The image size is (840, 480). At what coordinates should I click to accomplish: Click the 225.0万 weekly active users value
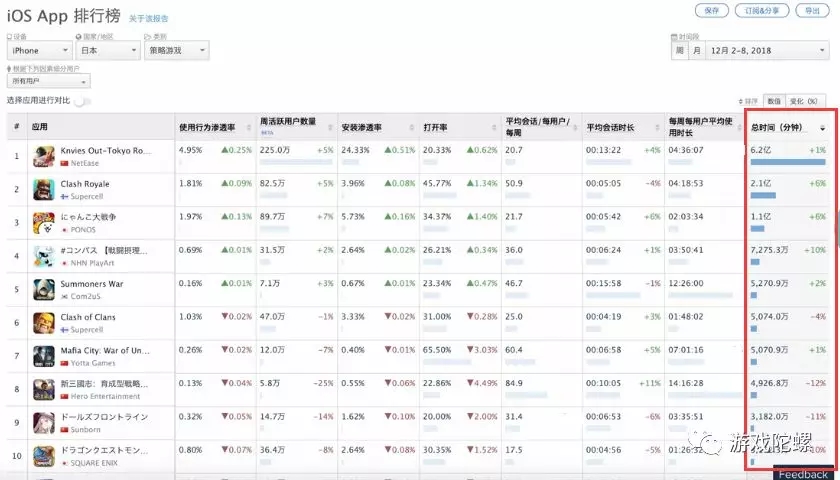[275, 151]
